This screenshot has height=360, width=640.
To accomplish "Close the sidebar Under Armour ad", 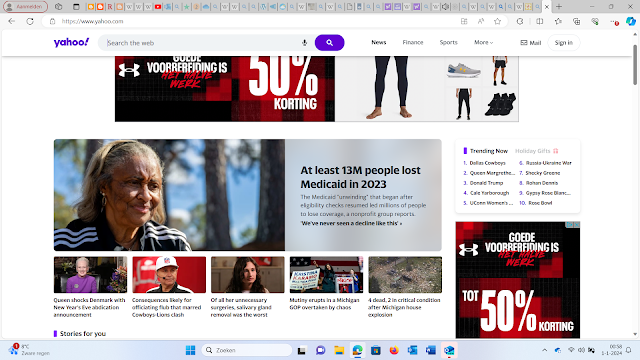I will click(577, 224).
